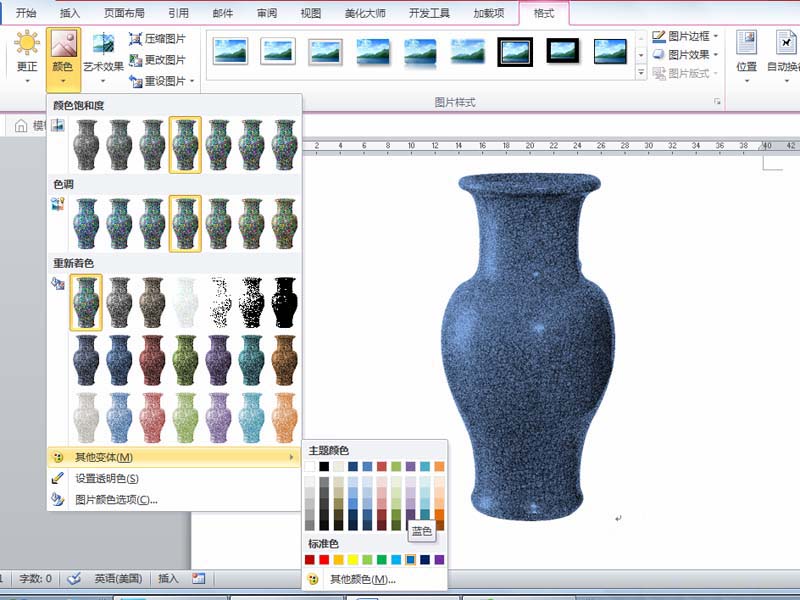This screenshot has height=600, width=800.
Task: Expand the 图片边框 picture border dropdown
Action: [x=715, y=36]
